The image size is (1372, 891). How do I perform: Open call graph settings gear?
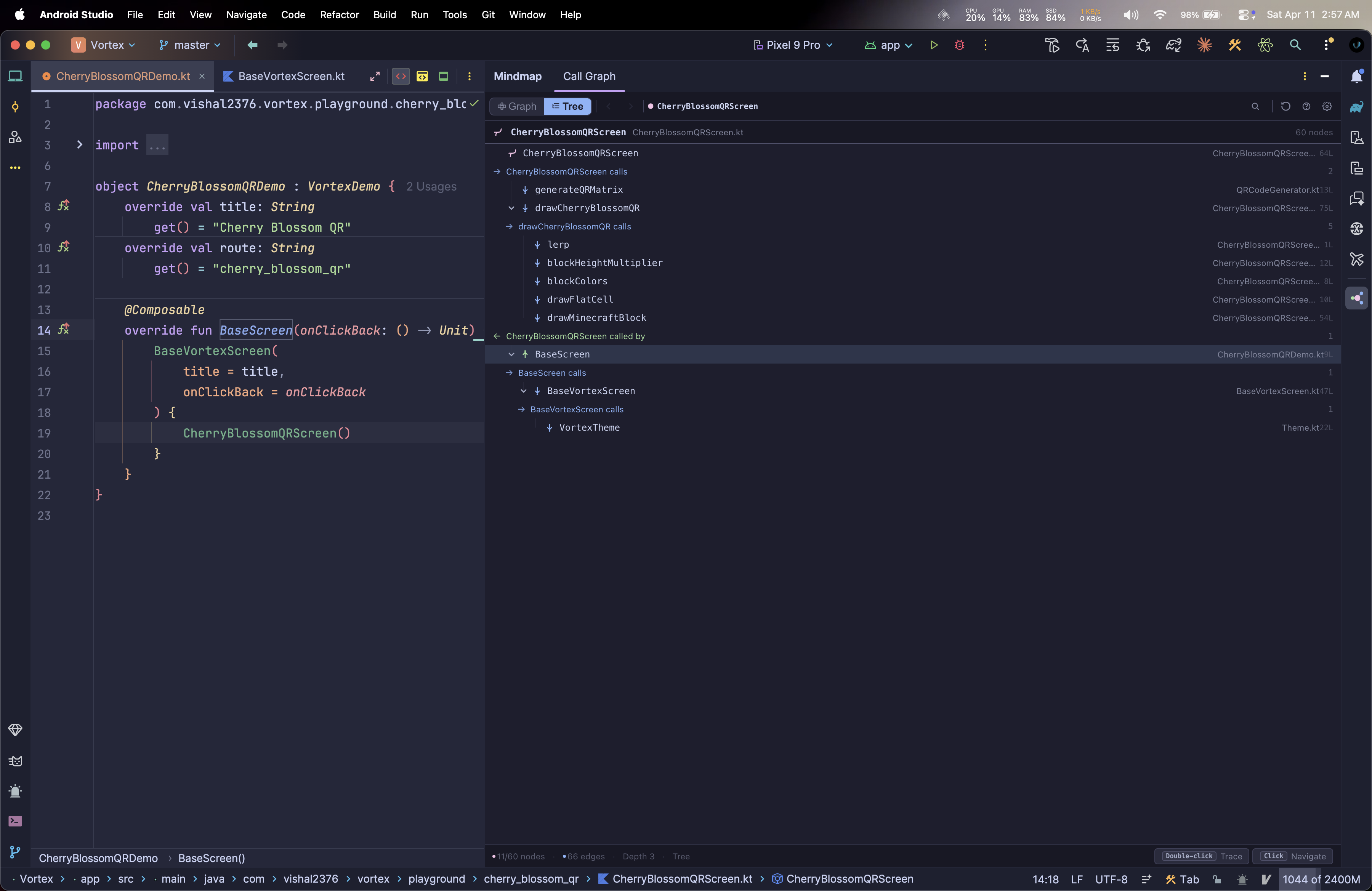tap(1327, 106)
